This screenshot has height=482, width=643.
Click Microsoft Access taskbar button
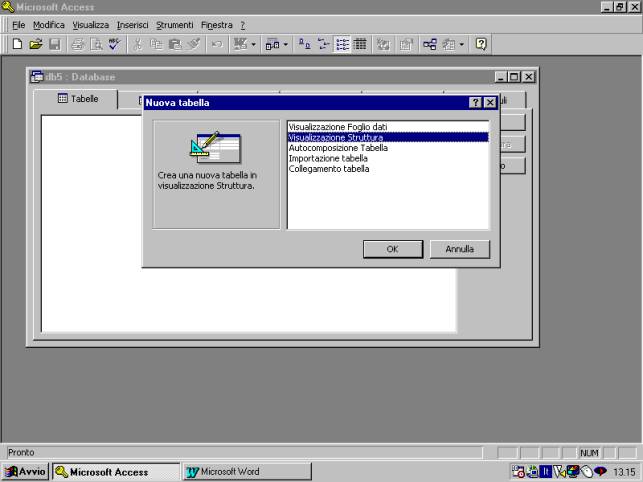[116, 472]
